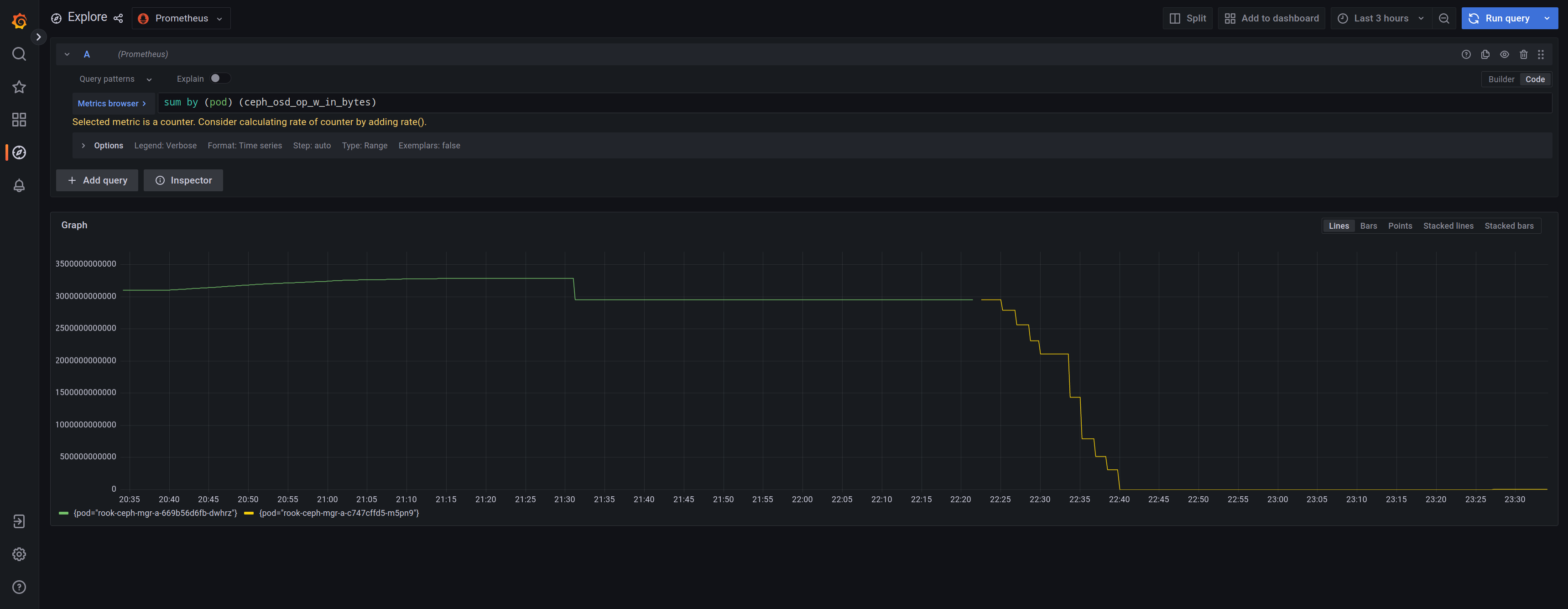Open the dashboard search from the sidebar
1568x609 pixels.
tap(19, 54)
